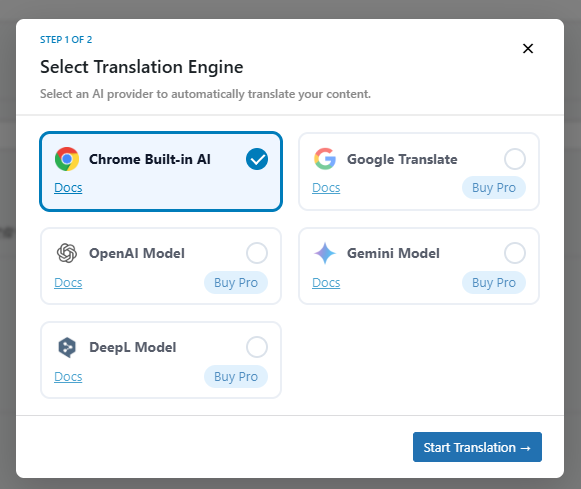Select the Google Translate radio button
This screenshot has width=581, height=489.
coord(515,159)
